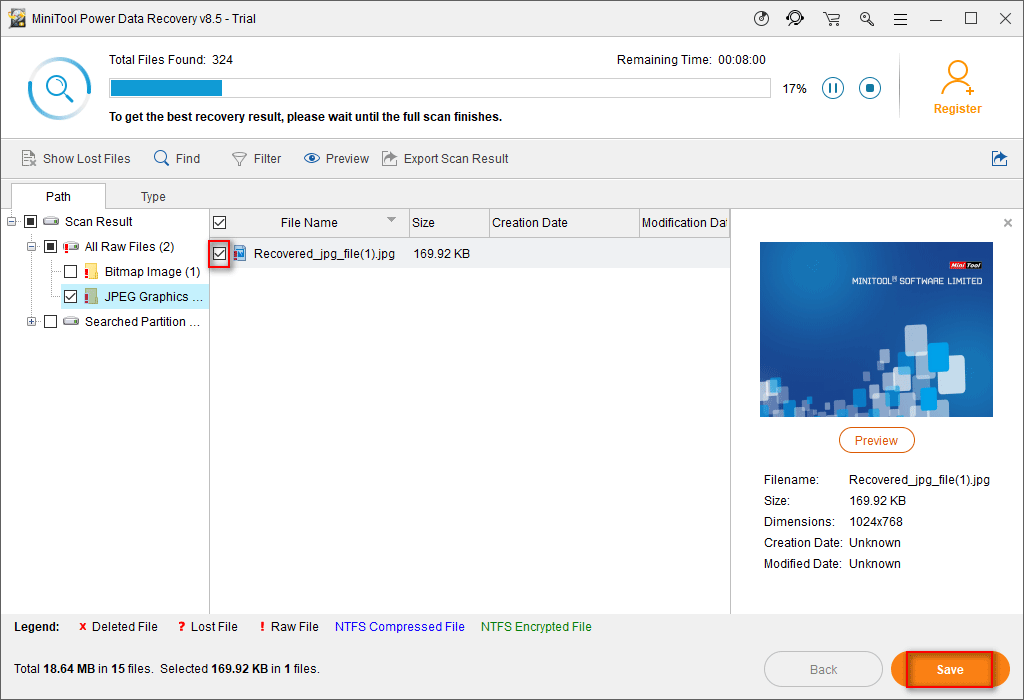Click the Bitmap Image file-type icon
This screenshot has height=700, width=1024.
pyautogui.click(x=91, y=272)
